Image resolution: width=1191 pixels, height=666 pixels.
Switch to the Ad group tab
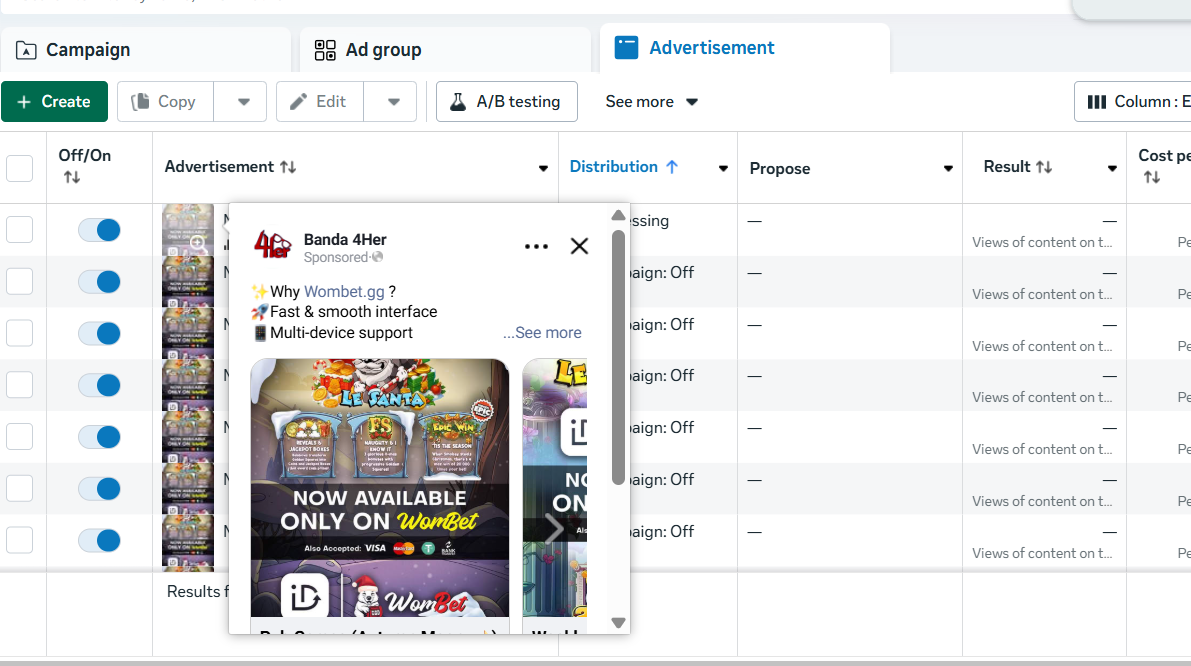[x=444, y=50]
